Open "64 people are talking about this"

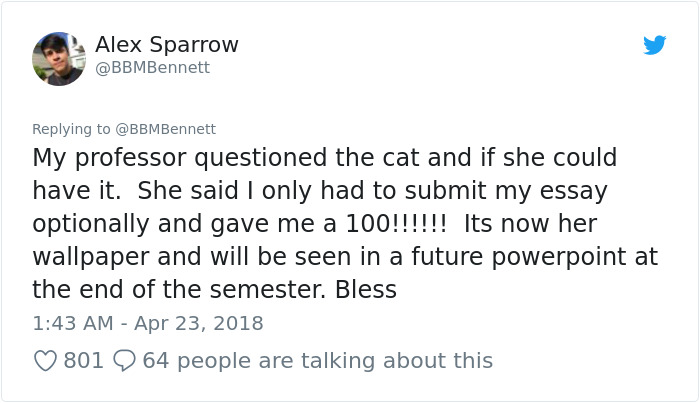(x=318, y=360)
